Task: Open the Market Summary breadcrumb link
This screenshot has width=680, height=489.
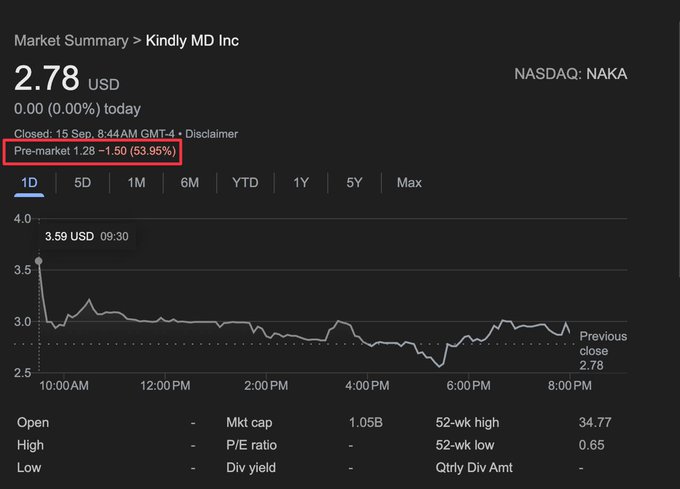Action: 71,41
